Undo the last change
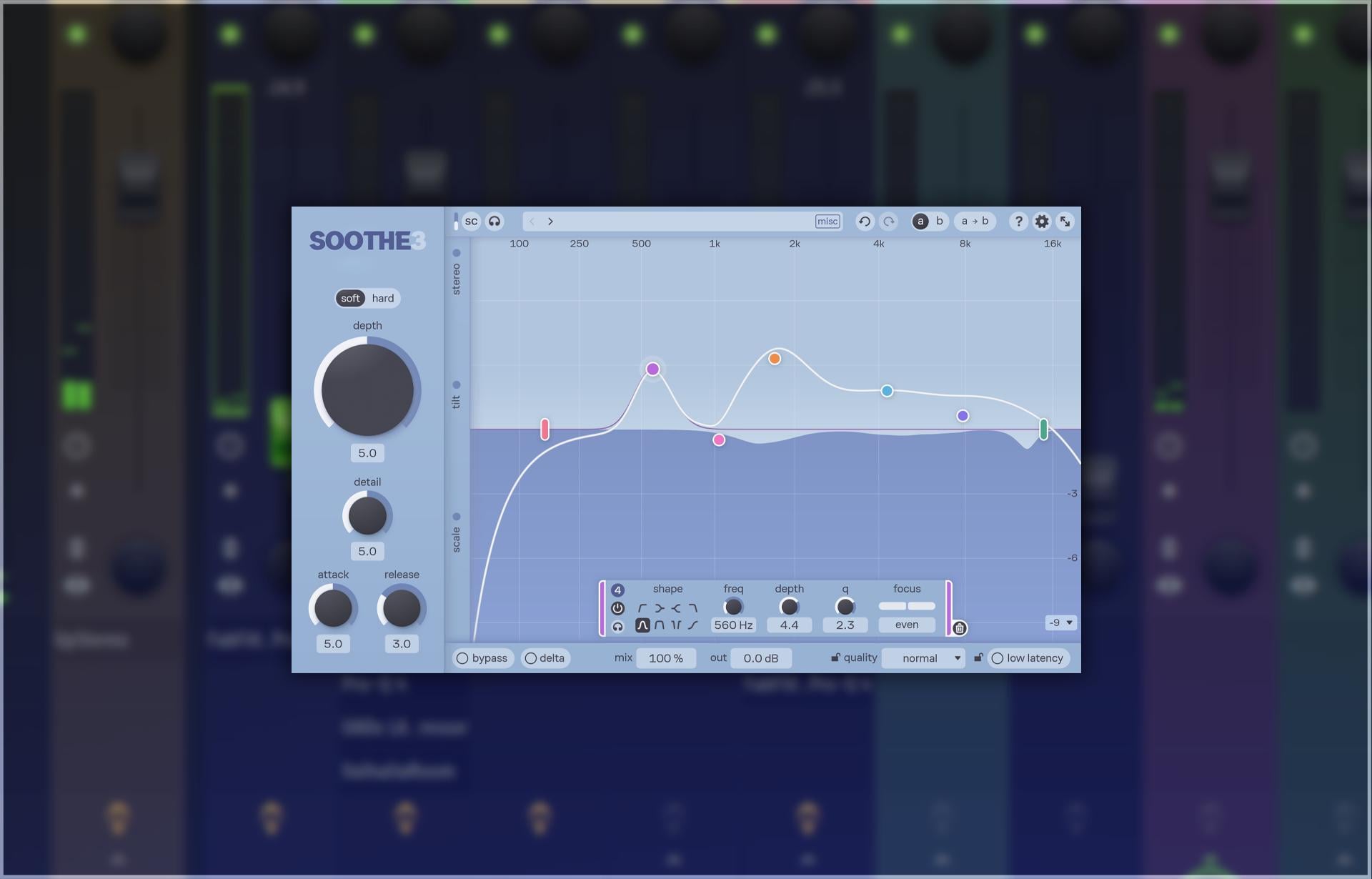The height and width of the screenshot is (879, 1372). [865, 222]
